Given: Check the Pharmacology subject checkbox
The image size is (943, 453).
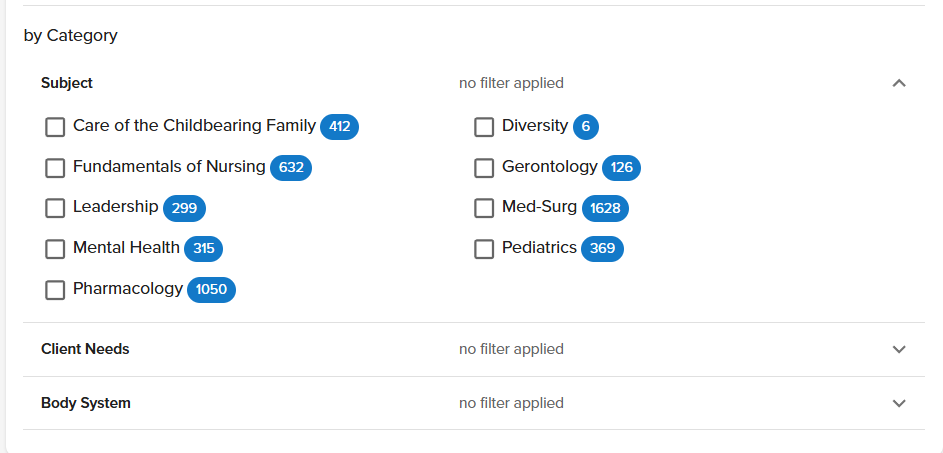Looking at the screenshot, I should pyautogui.click(x=55, y=290).
